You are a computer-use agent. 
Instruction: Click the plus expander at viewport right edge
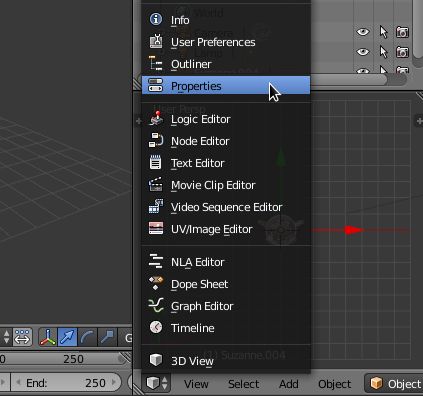pos(419,120)
